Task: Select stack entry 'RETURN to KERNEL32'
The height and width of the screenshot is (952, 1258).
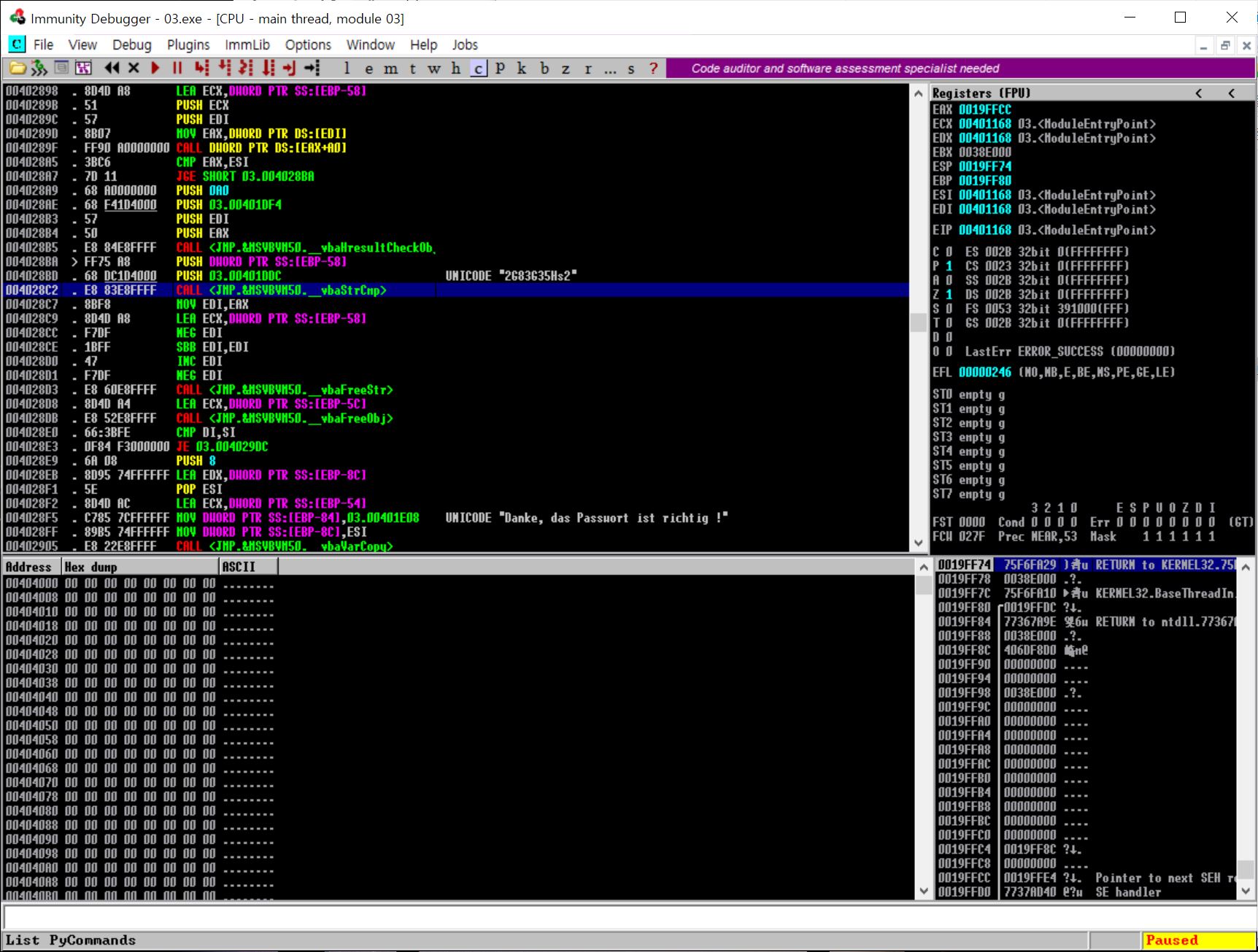Action: 1087,565
